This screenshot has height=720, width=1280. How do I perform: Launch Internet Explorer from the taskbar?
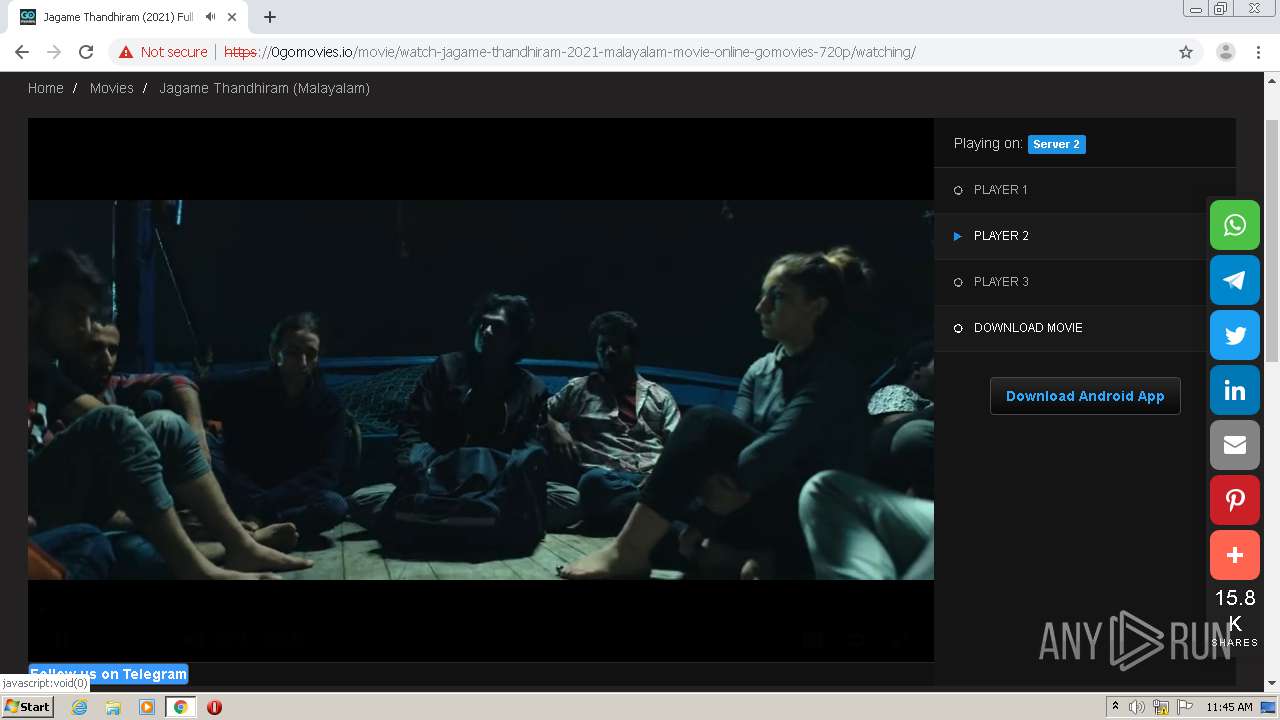tap(79, 707)
